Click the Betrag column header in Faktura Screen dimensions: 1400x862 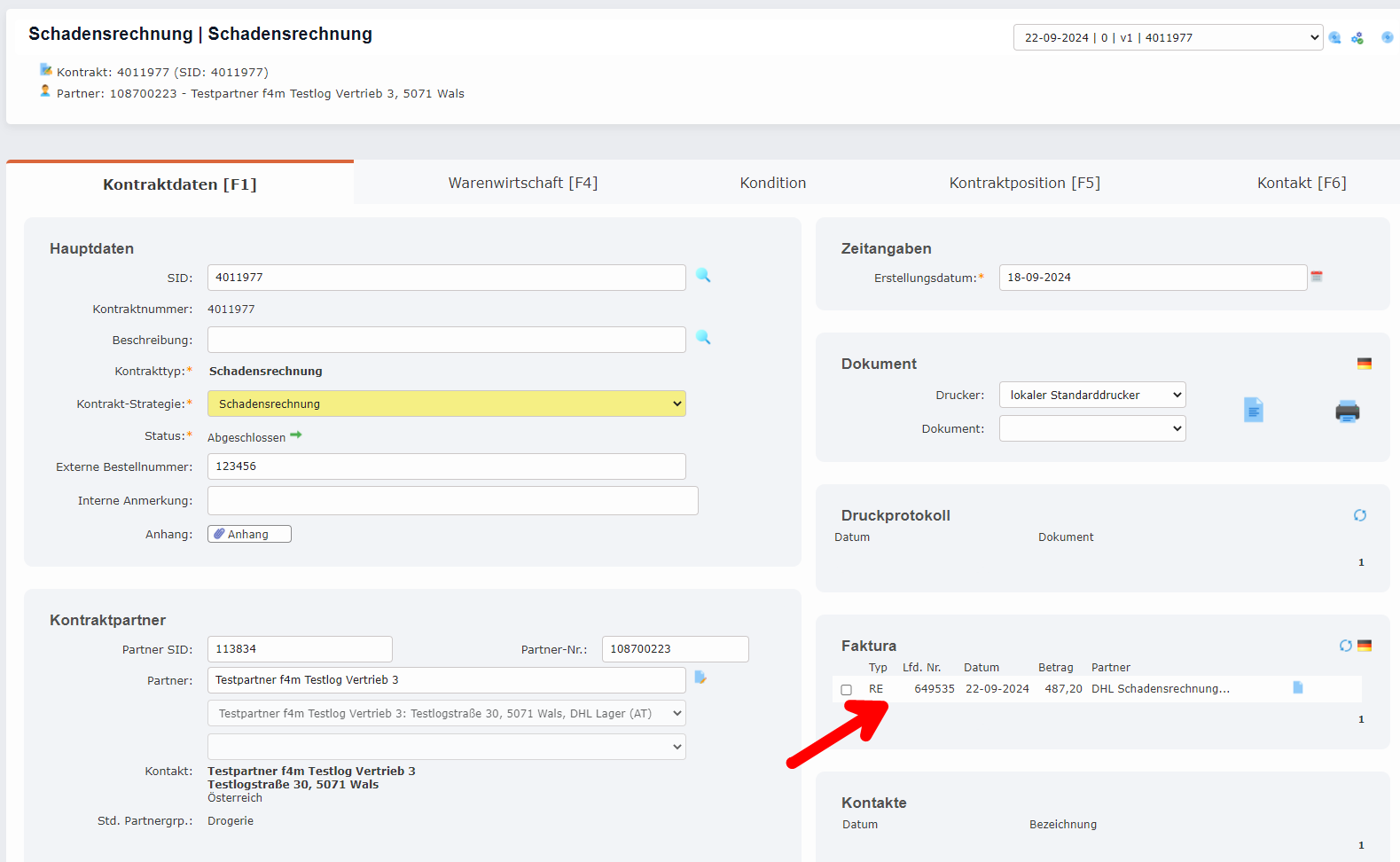point(1056,668)
